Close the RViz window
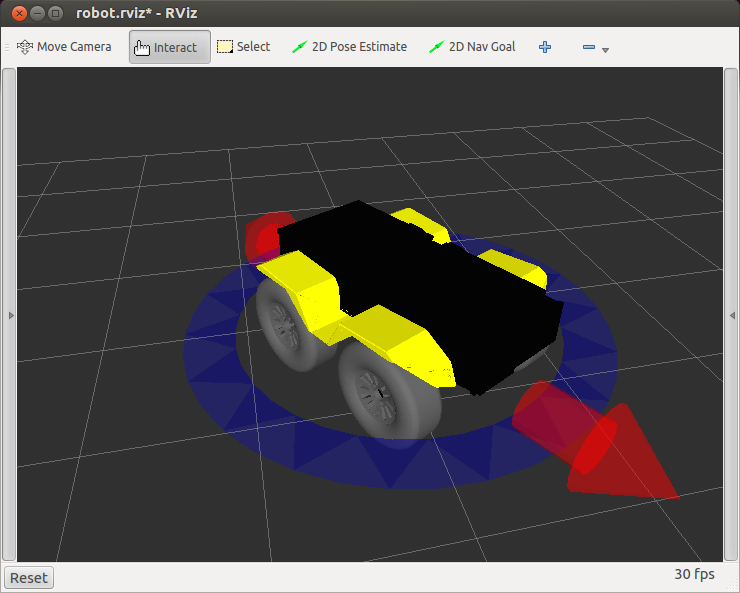Screen dimensions: 740x593 click(x=18, y=13)
